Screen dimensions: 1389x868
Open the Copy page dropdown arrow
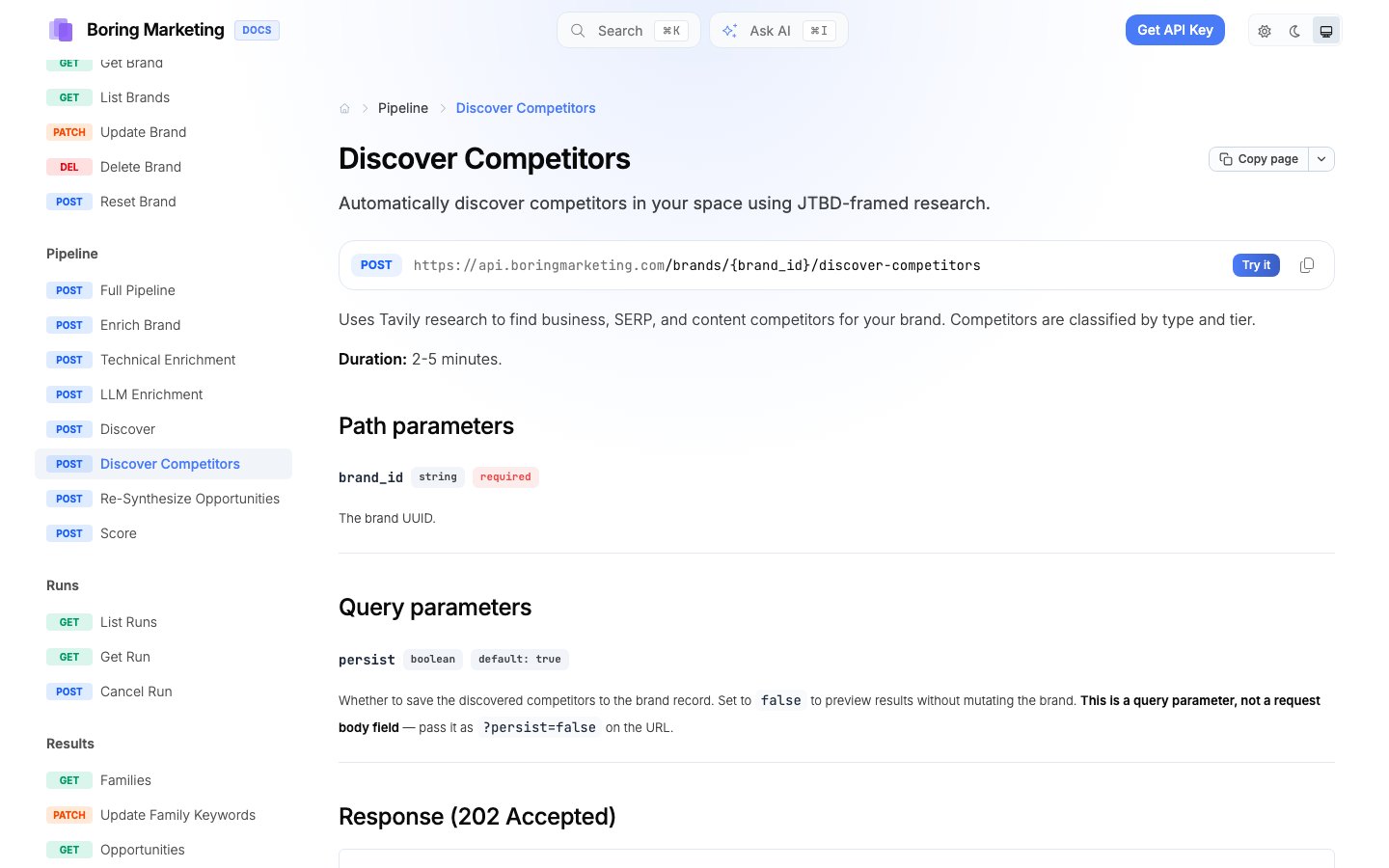(1321, 159)
